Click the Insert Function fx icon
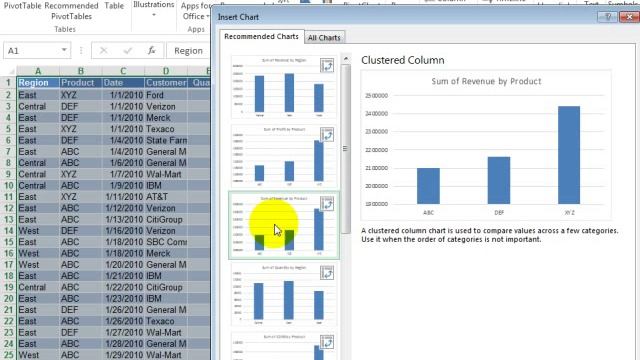Screen dimensions: 640x360 point(151,51)
